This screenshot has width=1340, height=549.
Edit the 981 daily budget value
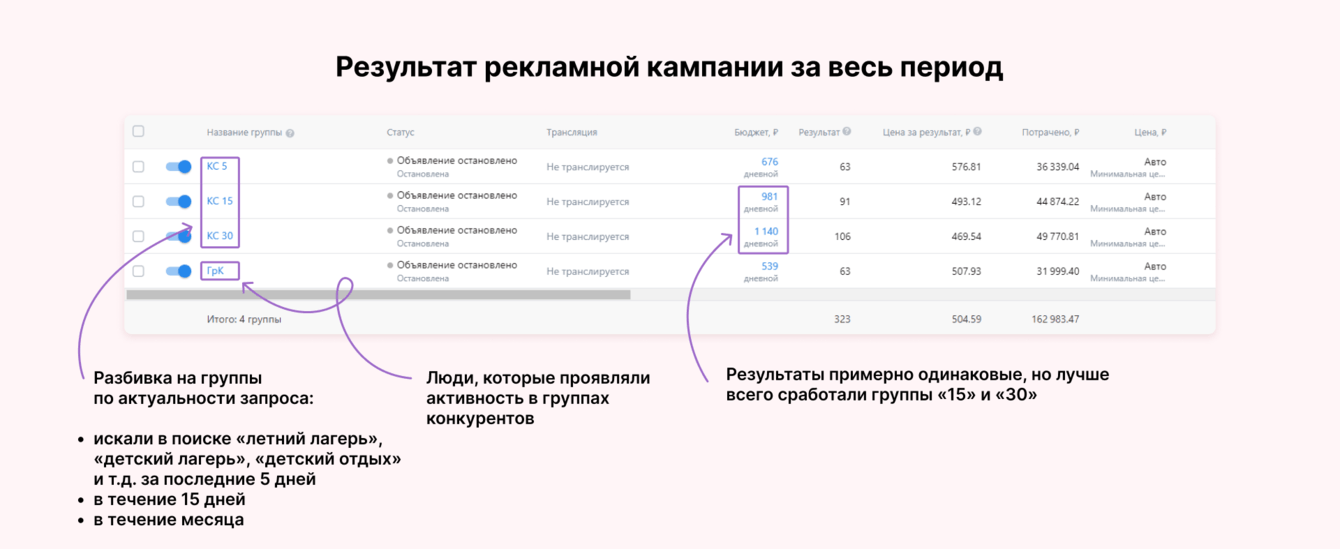pyautogui.click(x=769, y=196)
